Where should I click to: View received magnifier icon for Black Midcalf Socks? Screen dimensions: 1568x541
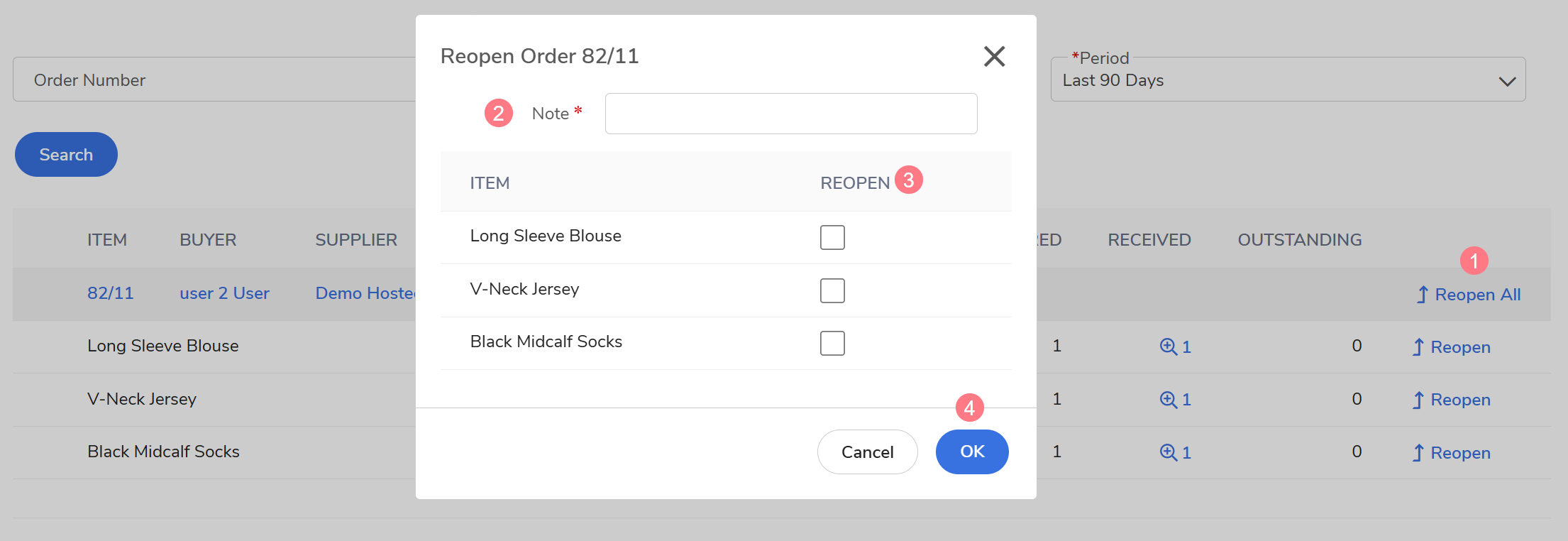(1168, 452)
